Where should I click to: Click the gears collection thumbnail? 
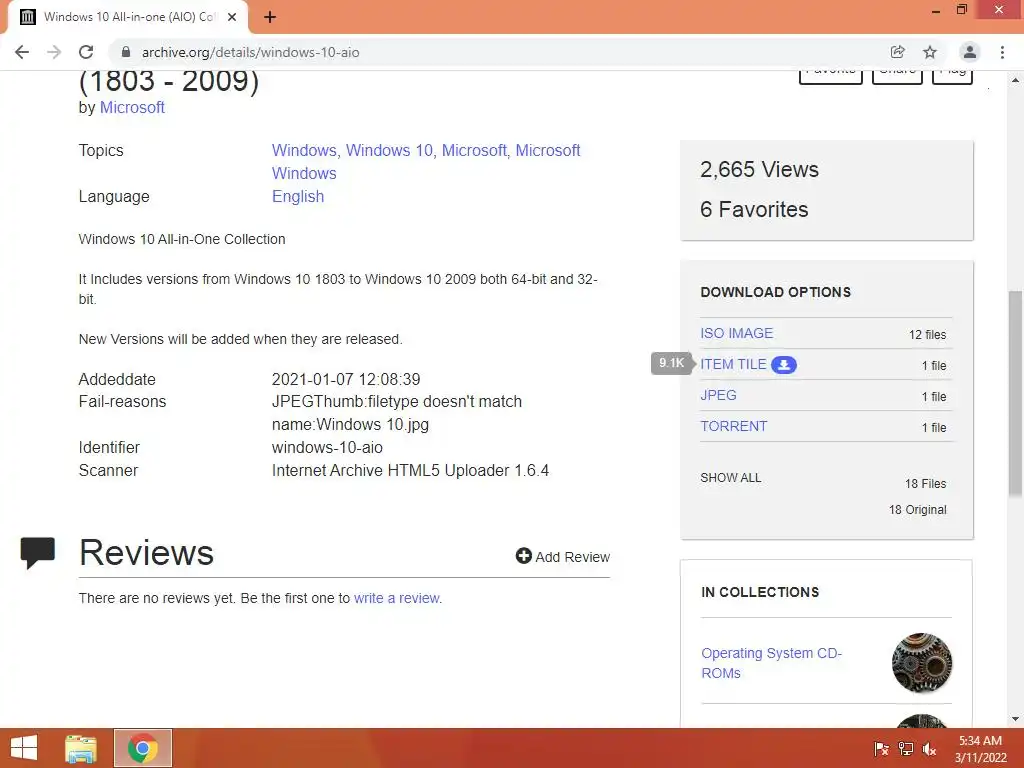coord(921,663)
